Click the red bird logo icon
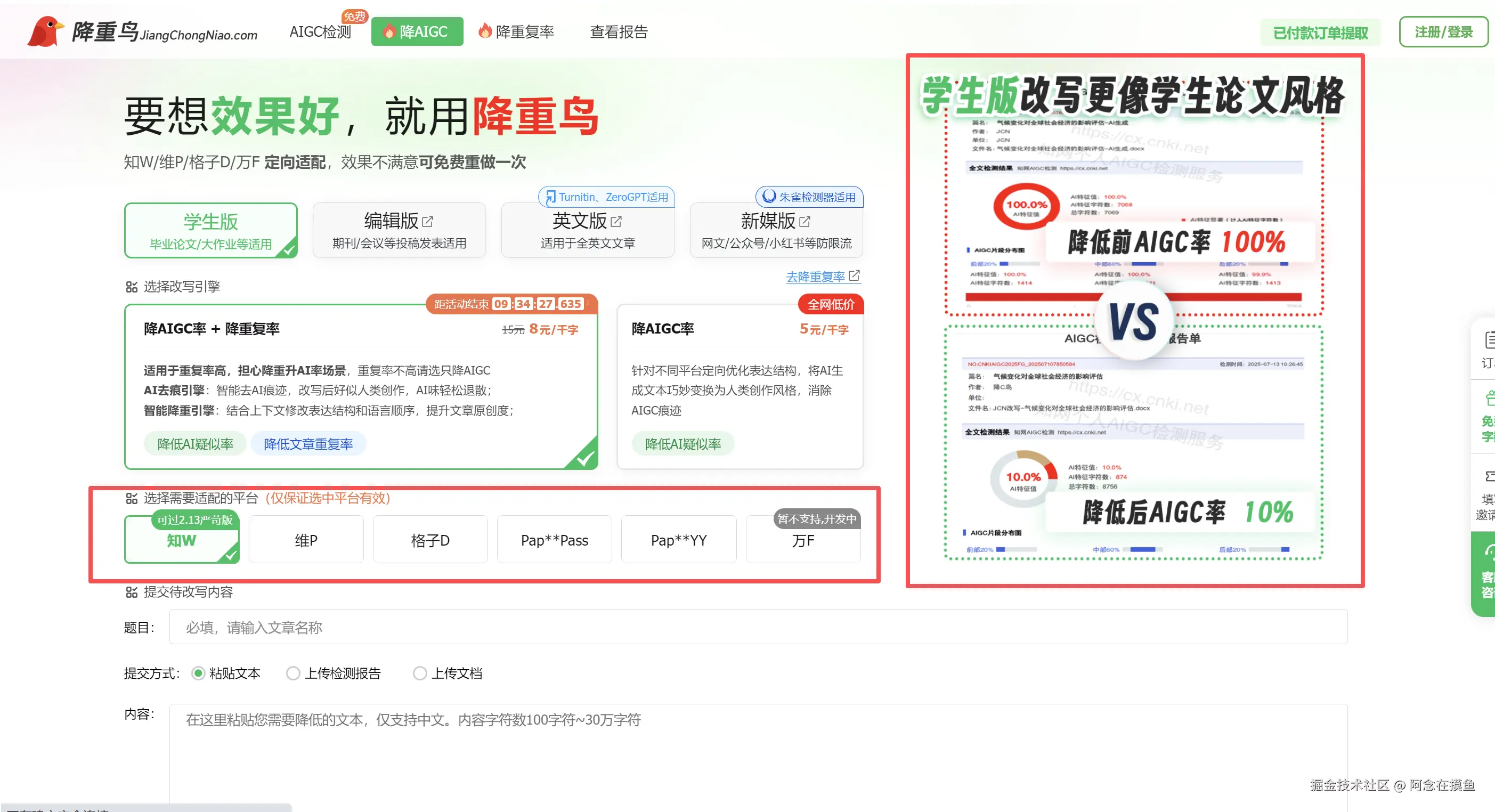The image size is (1495, 812). 45,31
